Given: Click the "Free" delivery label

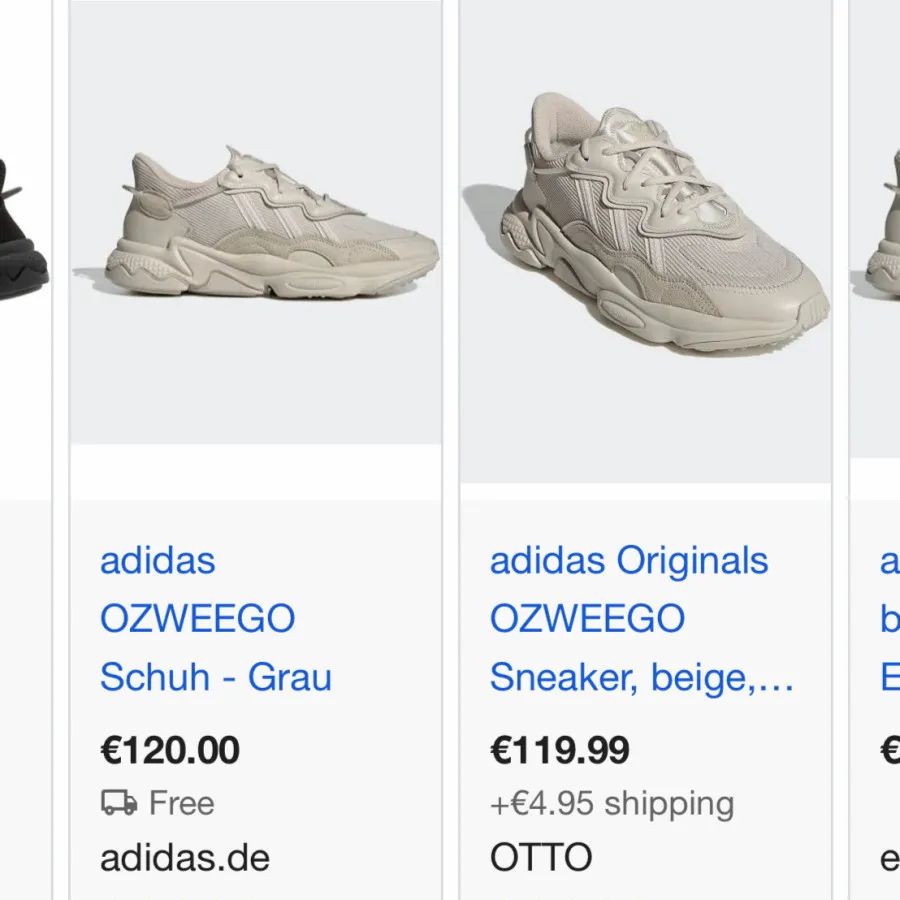Looking at the screenshot, I should tap(181, 803).
